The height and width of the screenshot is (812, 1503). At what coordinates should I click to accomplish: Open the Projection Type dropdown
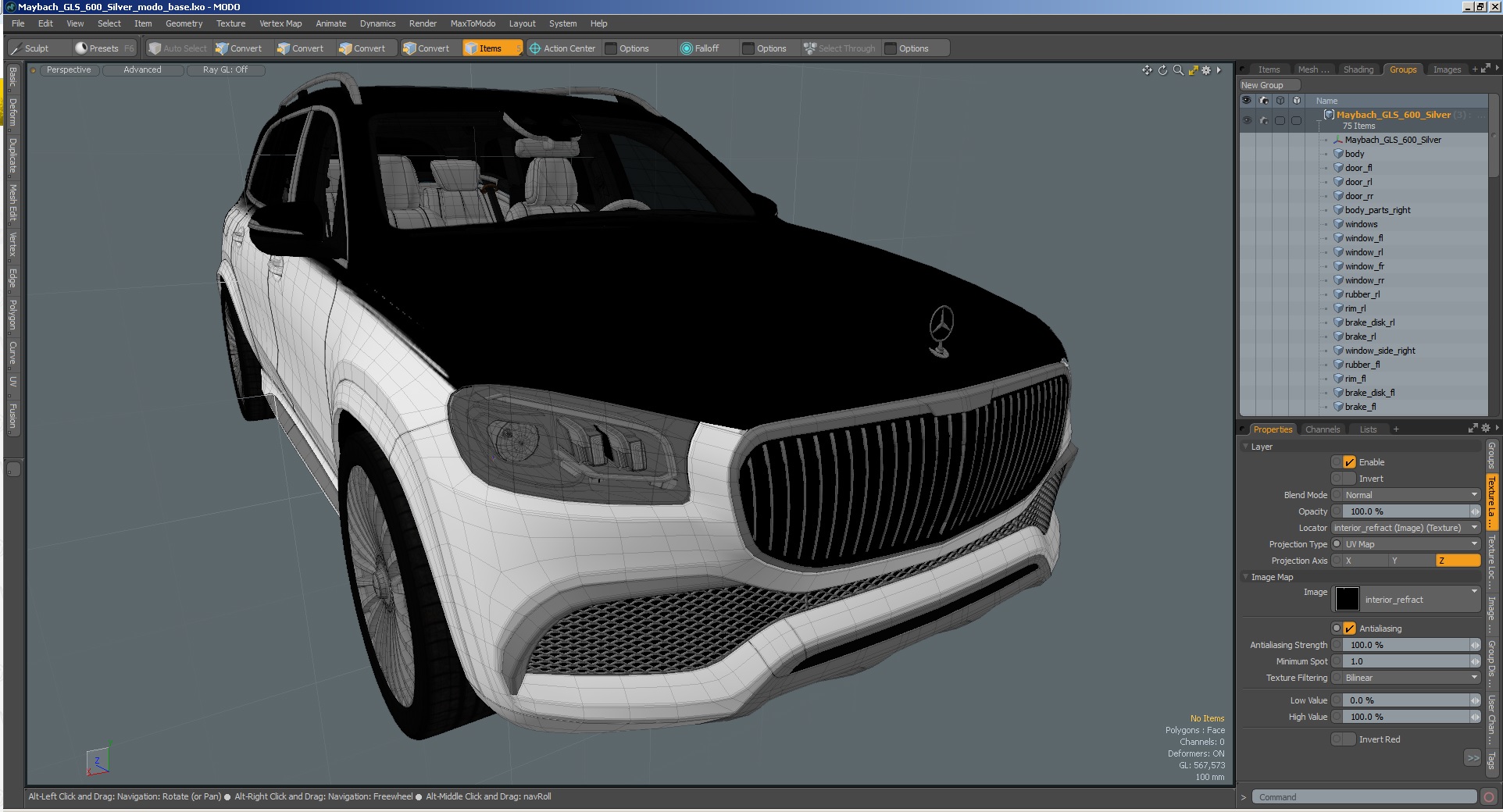[x=1411, y=544]
